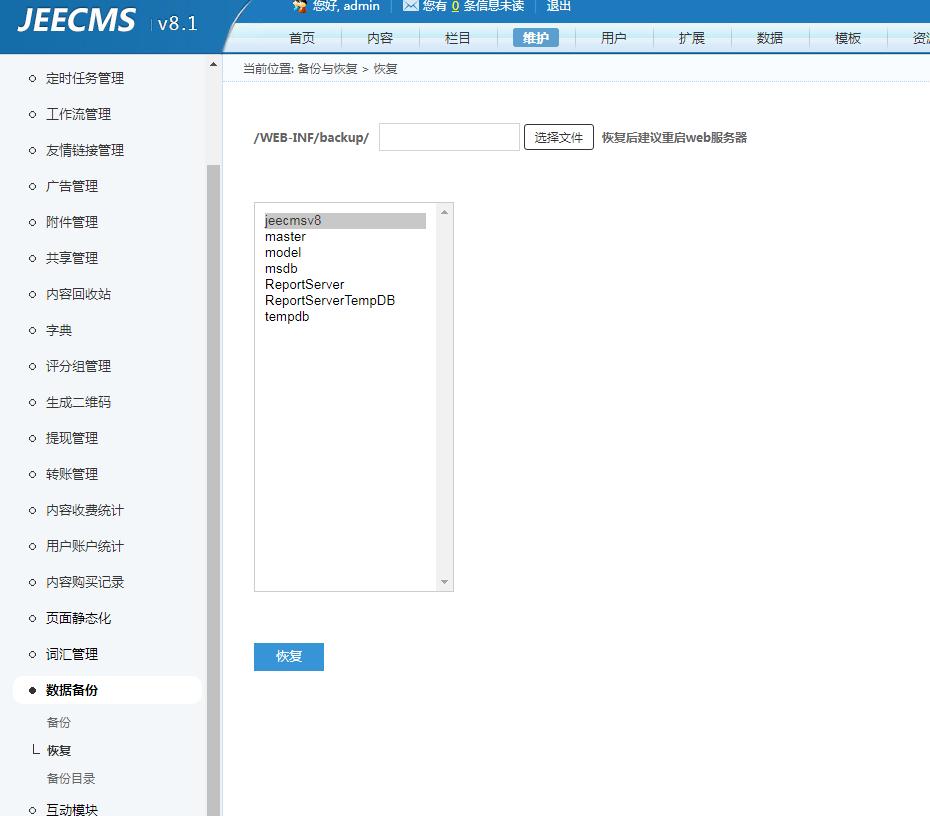This screenshot has height=816, width=930.
Task: Open 用户账户统计 in the sidebar
Action: click(85, 546)
